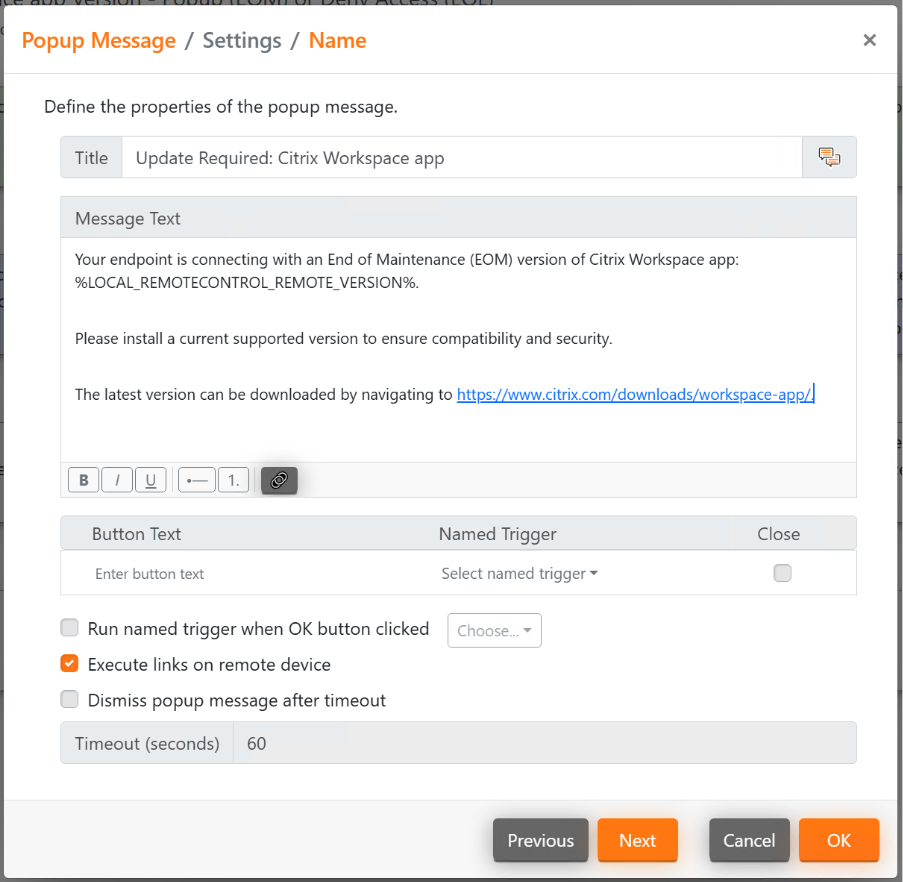
Task: Click the 'Define the properties of the popup message' text
Action: click(x=221, y=107)
